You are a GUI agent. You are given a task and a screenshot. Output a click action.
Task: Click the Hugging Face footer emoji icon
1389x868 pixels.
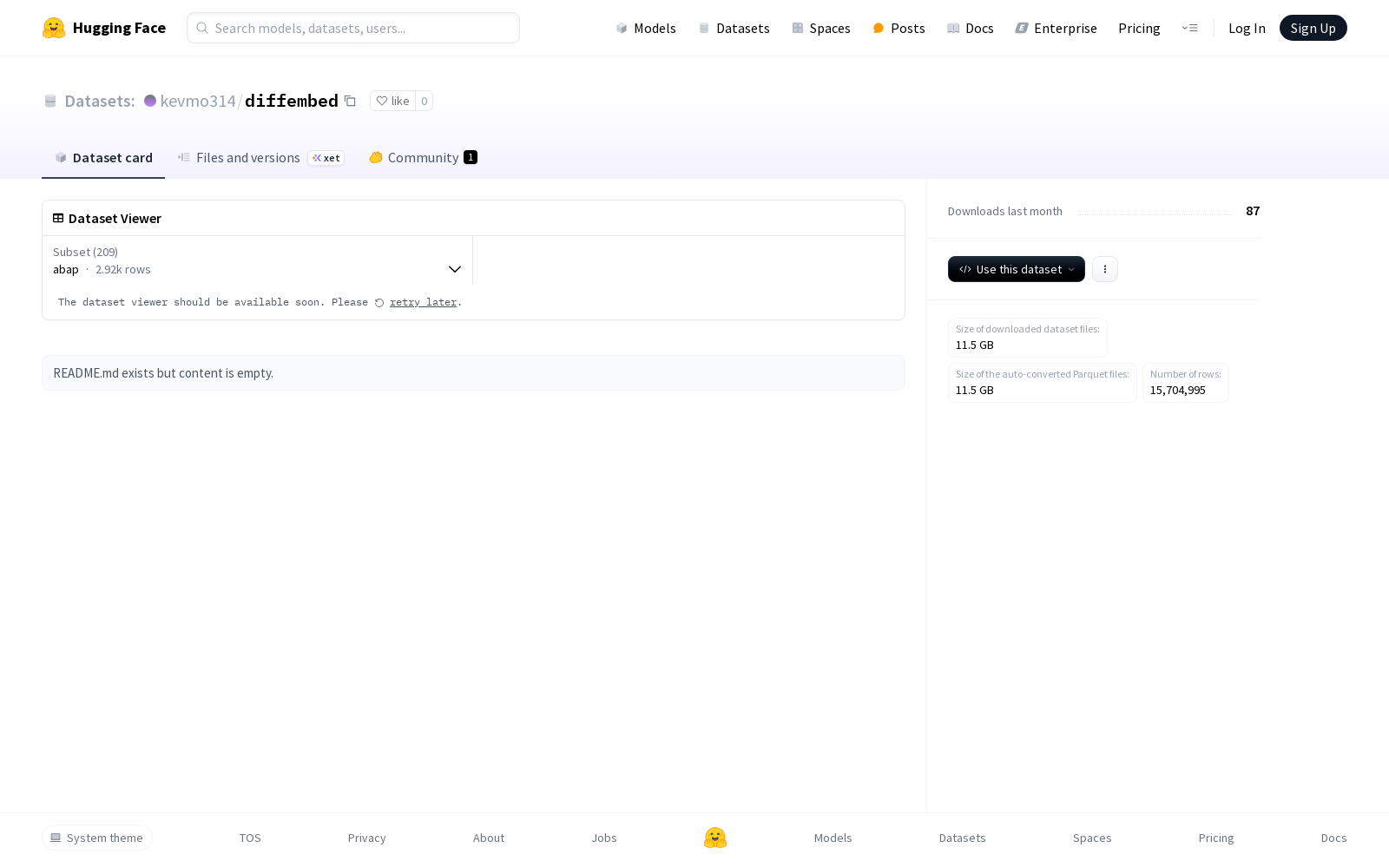pyautogui.click(x=715, y=838)
